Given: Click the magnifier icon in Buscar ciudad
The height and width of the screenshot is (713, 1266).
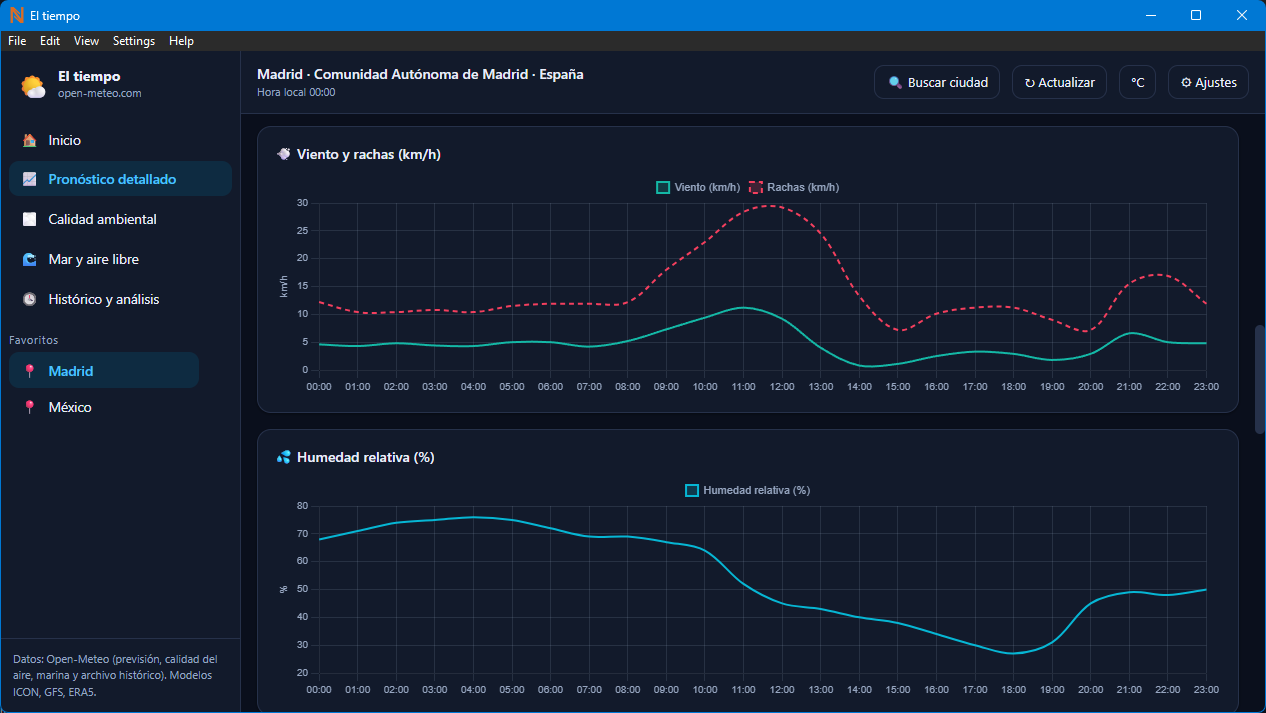Looking at the screenshot, I should (x=895, y=83).
